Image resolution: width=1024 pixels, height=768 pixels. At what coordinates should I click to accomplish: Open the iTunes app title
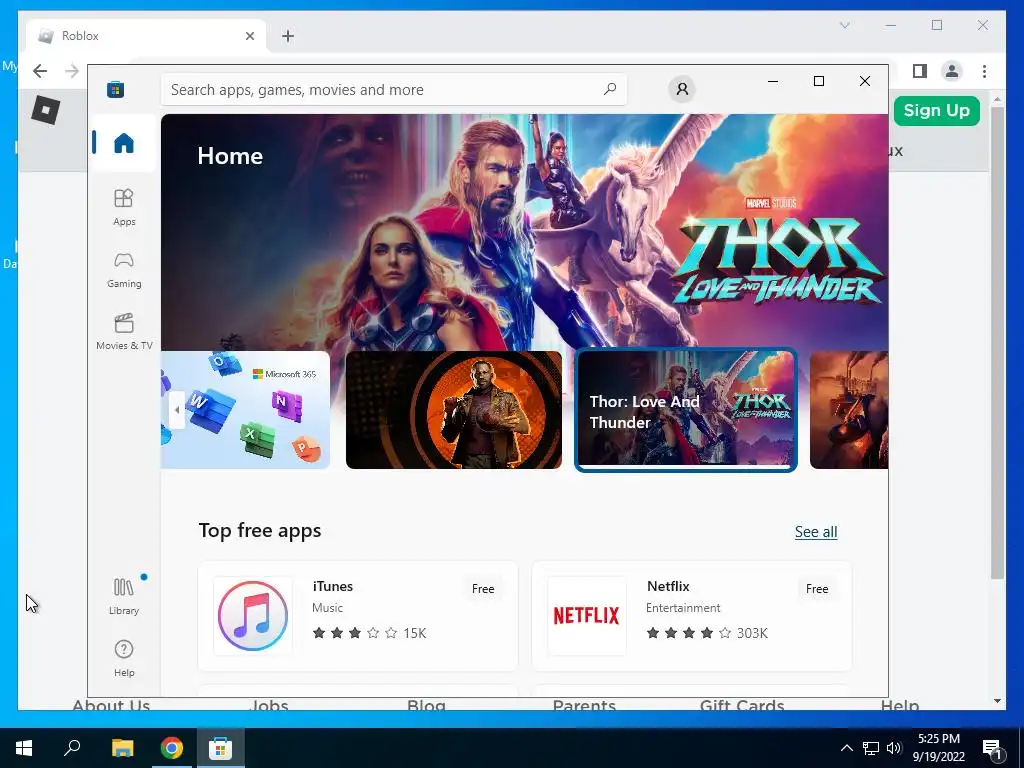pyautogui.click(x=333, y=586)
